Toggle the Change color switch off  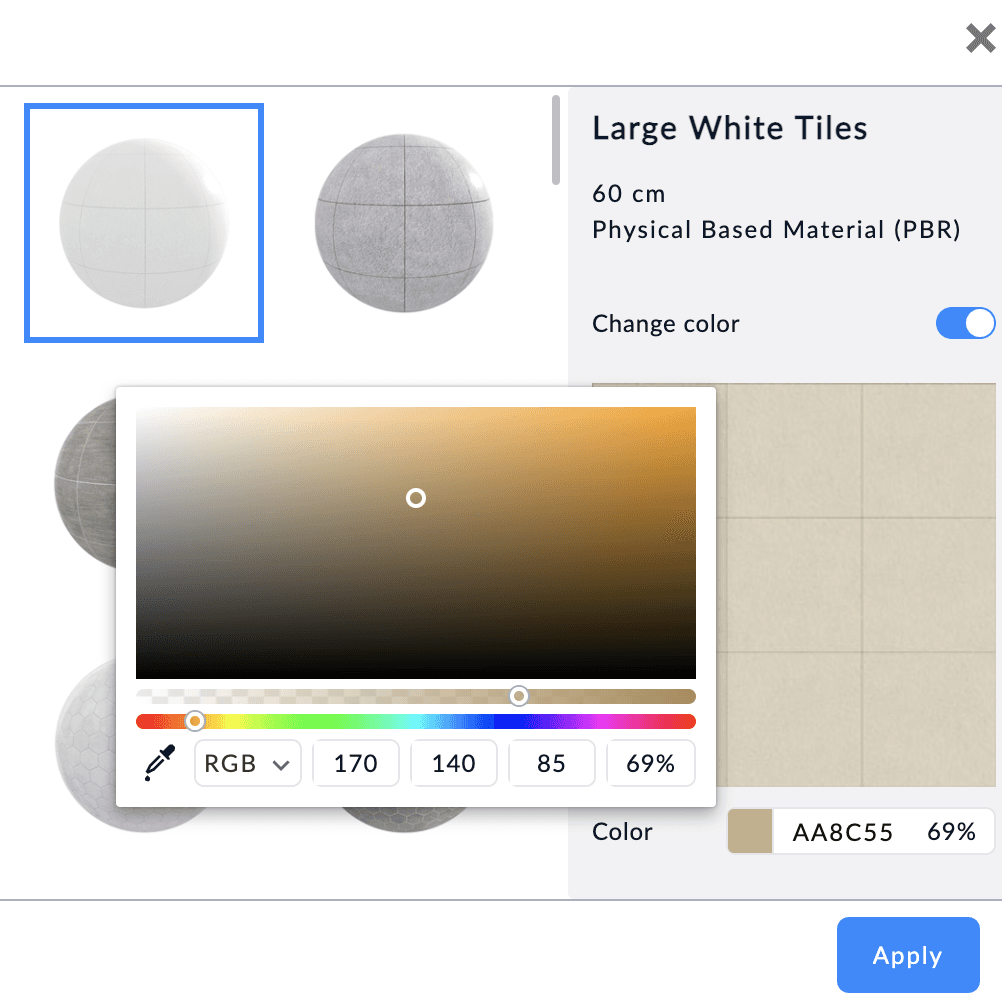[x=965, y=323]
